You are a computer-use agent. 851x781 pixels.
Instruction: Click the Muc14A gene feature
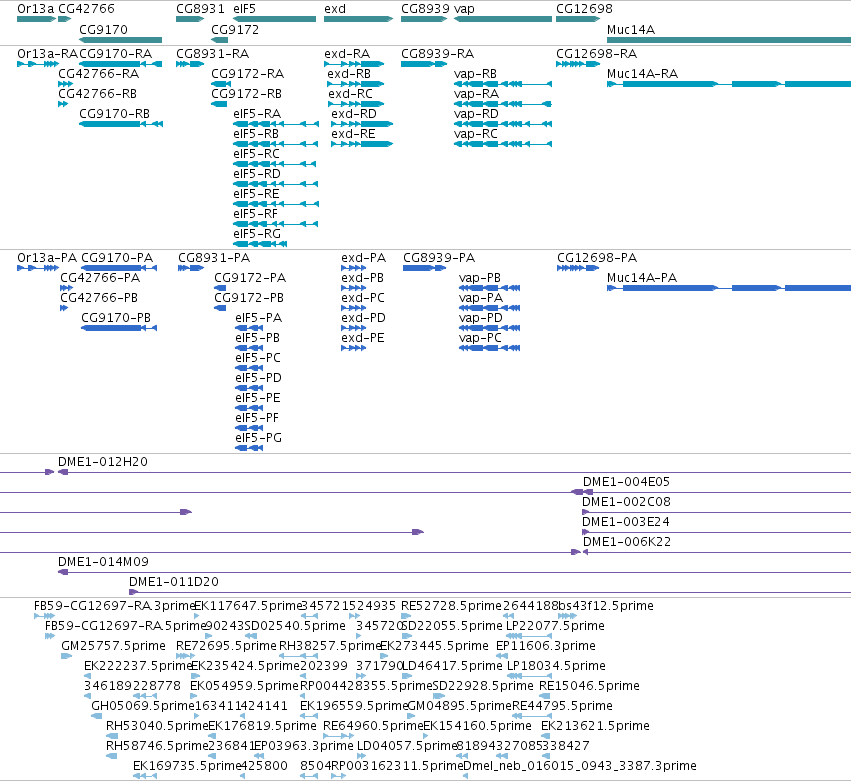(729, 40)
